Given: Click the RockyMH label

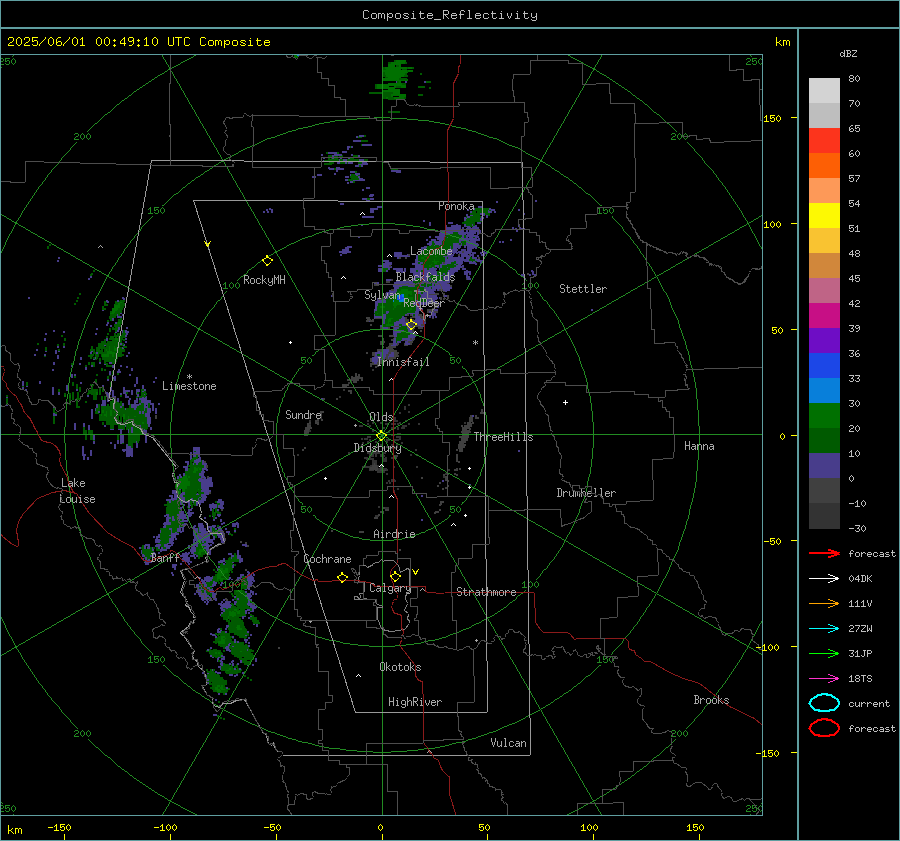Looking at the screenshot, I should pos(264,280).
